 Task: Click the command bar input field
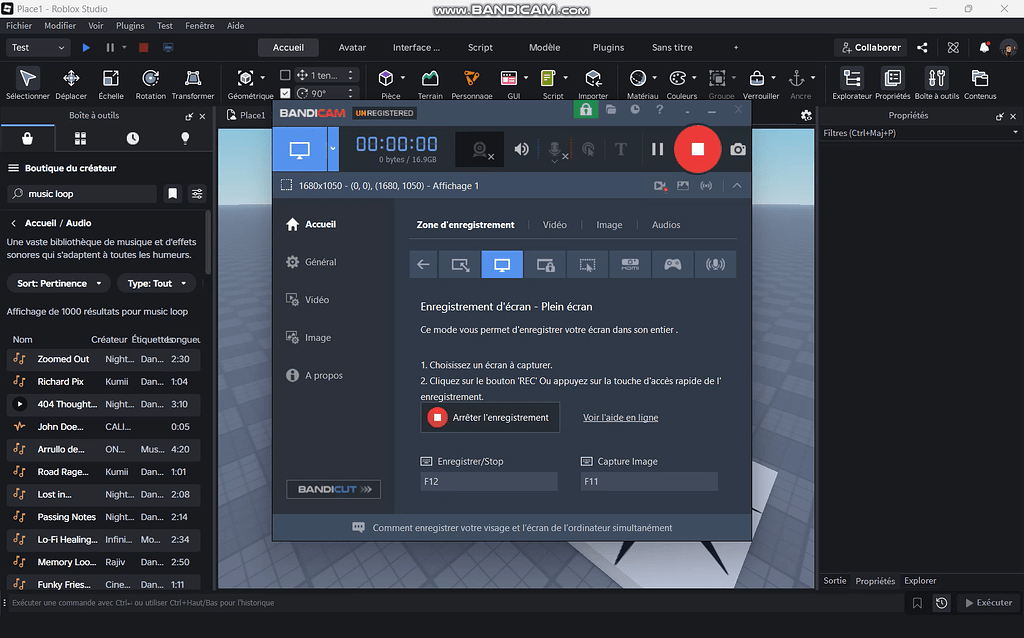(457, 603)
